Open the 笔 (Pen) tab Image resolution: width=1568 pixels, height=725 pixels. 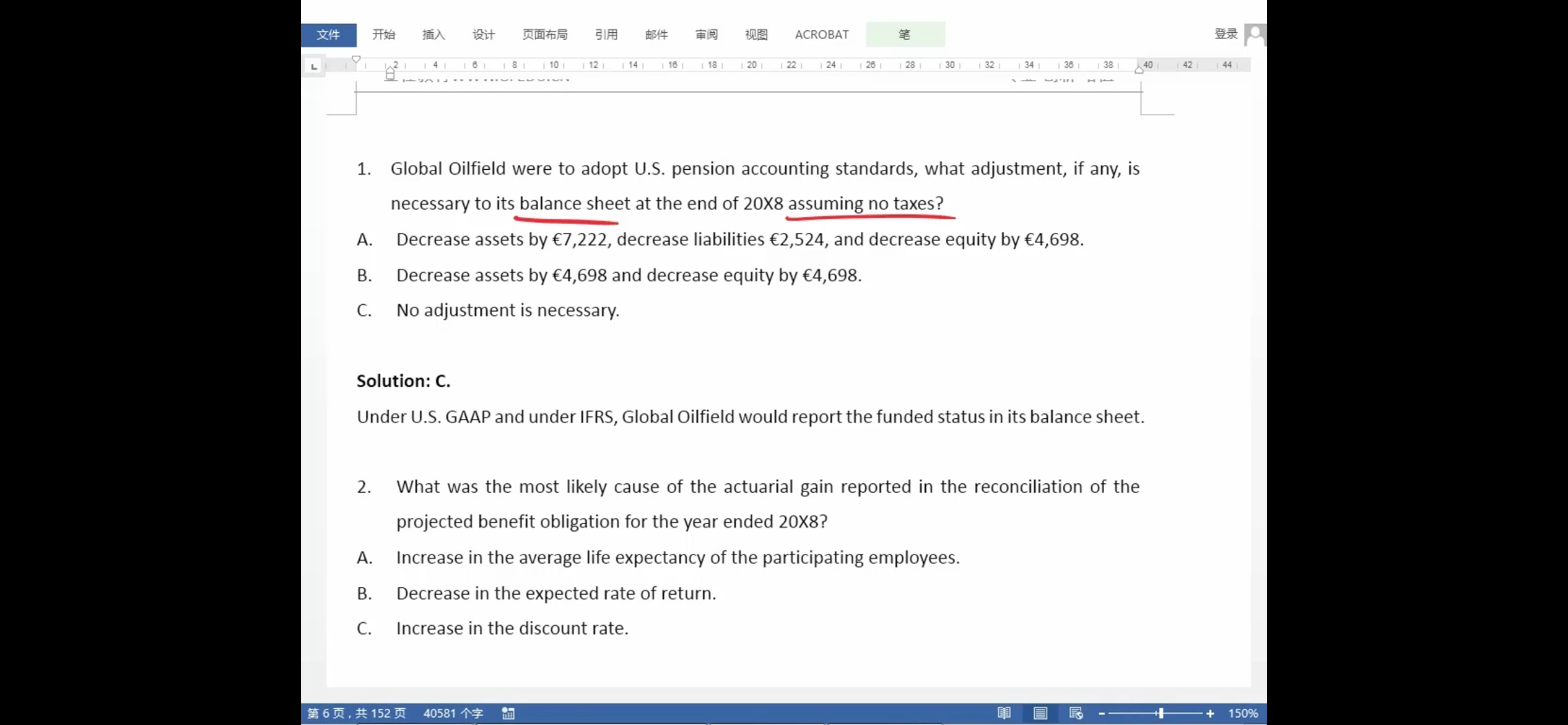905,35
